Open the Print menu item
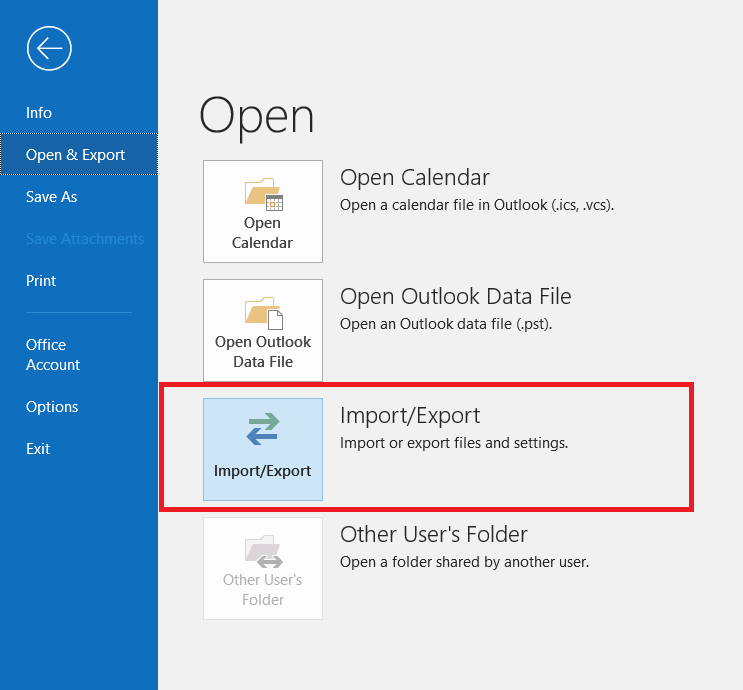743x690 pixels. (41, 281)
